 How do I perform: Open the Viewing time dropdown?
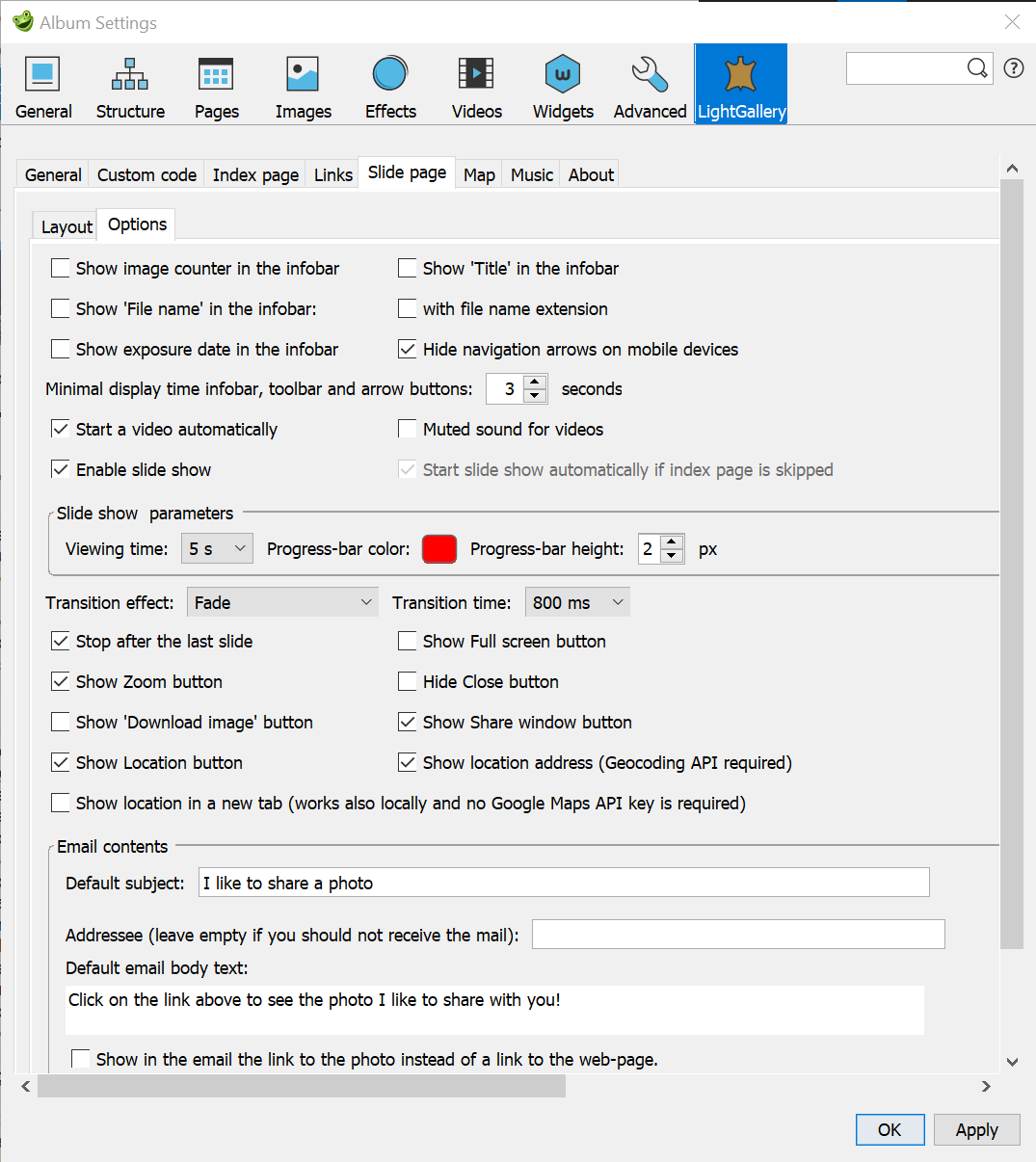coord(216,548)
